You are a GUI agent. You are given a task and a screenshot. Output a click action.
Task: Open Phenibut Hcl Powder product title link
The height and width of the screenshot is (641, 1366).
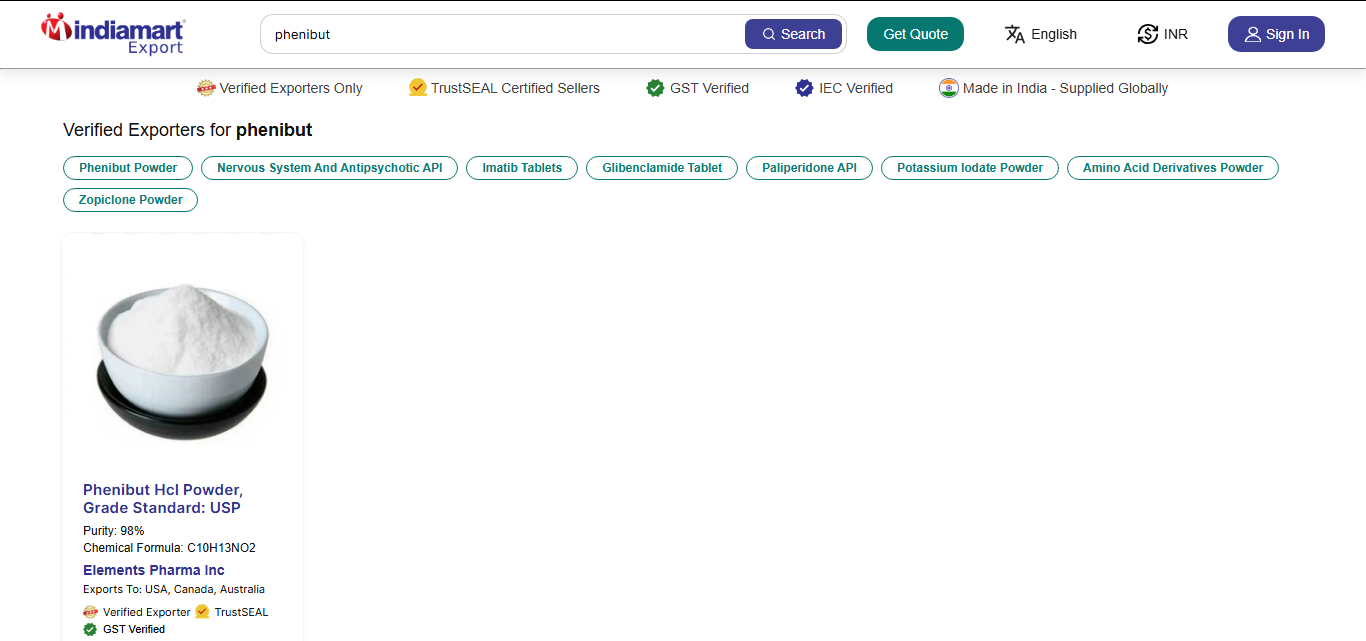[x=163, y=499]
